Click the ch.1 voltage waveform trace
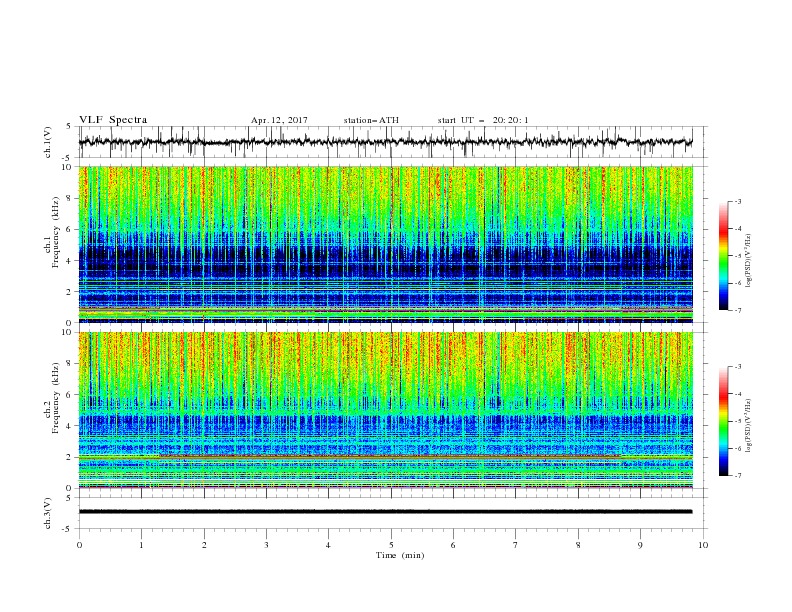This screenshot has width=792, height=612. [385, 142]
